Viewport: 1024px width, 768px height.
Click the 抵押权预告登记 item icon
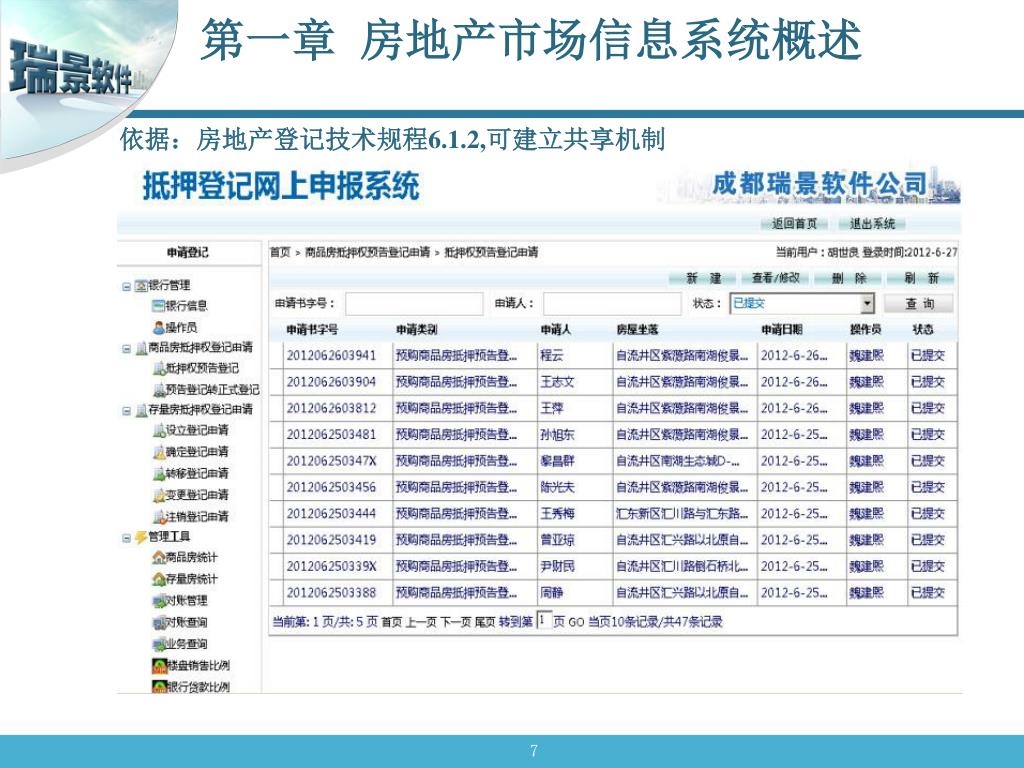158,369
